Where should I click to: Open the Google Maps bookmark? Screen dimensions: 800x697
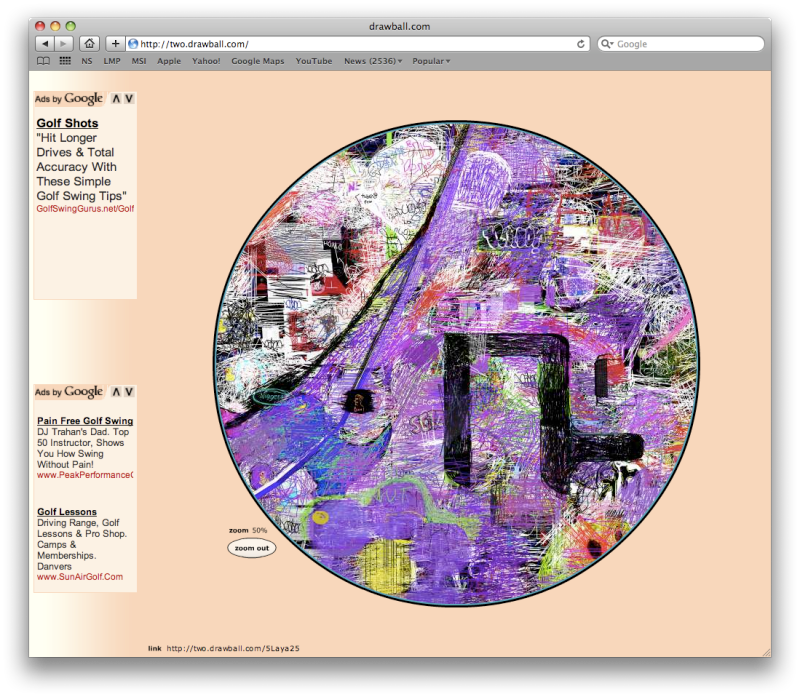point(258,61)
